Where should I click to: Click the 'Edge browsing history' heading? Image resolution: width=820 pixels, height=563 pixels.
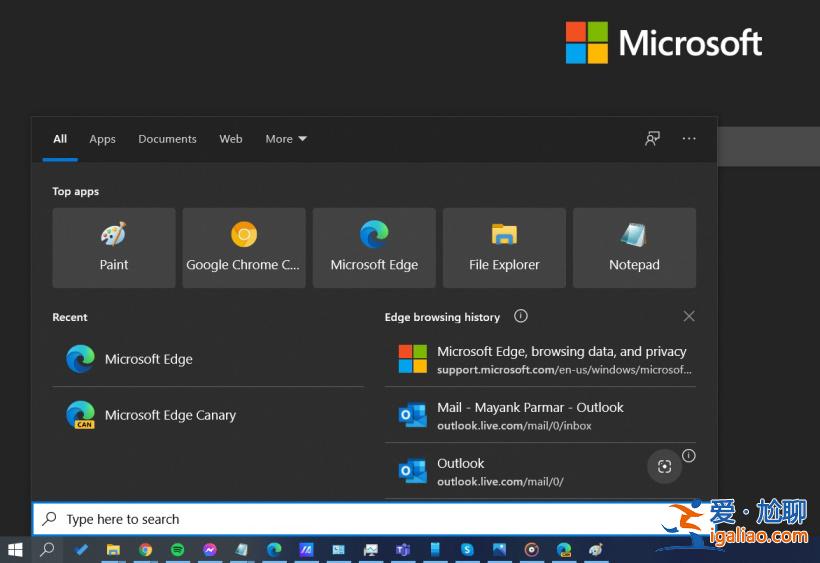(x=442, y=317)
